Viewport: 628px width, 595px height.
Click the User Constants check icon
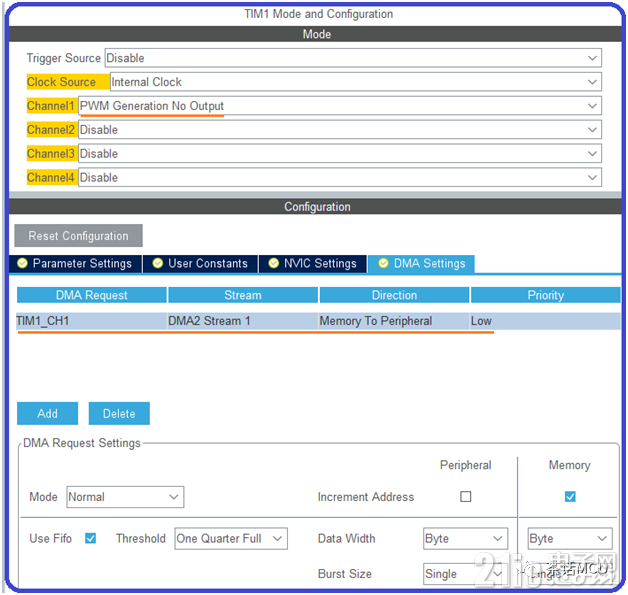tap(158, 263)
